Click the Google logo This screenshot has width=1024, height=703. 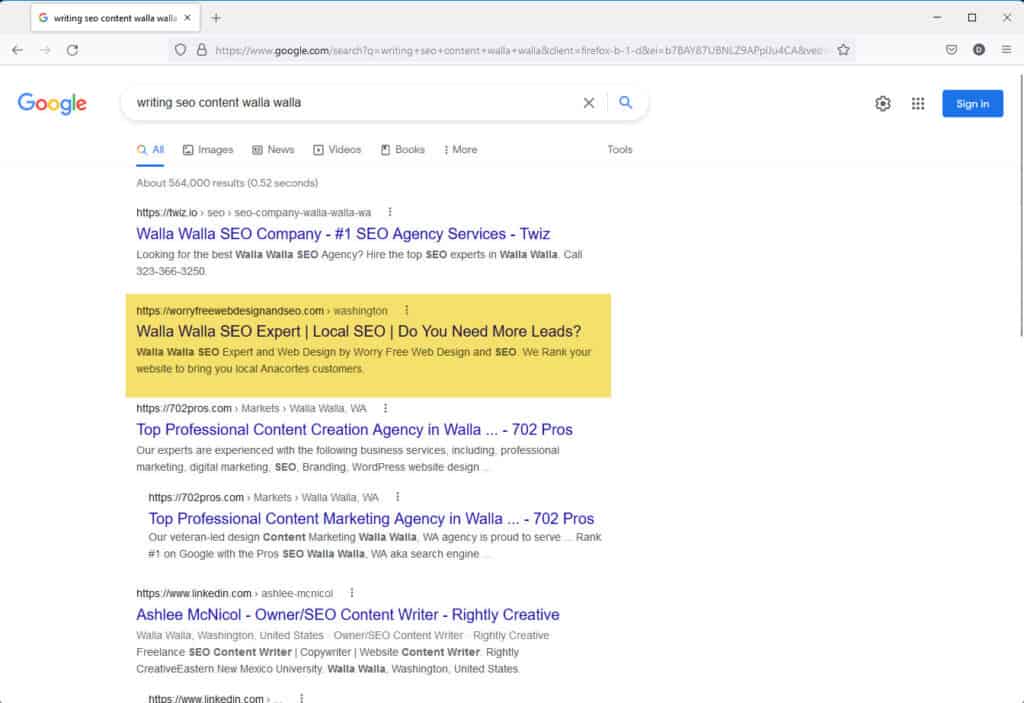tap(52, 103)
